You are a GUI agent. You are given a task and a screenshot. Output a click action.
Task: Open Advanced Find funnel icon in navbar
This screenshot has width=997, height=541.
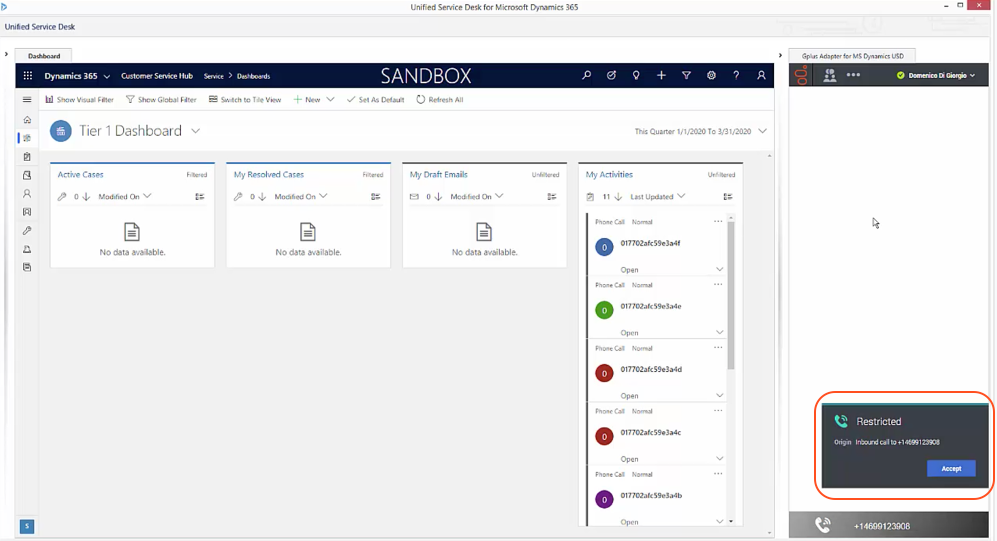click(686, 75)
